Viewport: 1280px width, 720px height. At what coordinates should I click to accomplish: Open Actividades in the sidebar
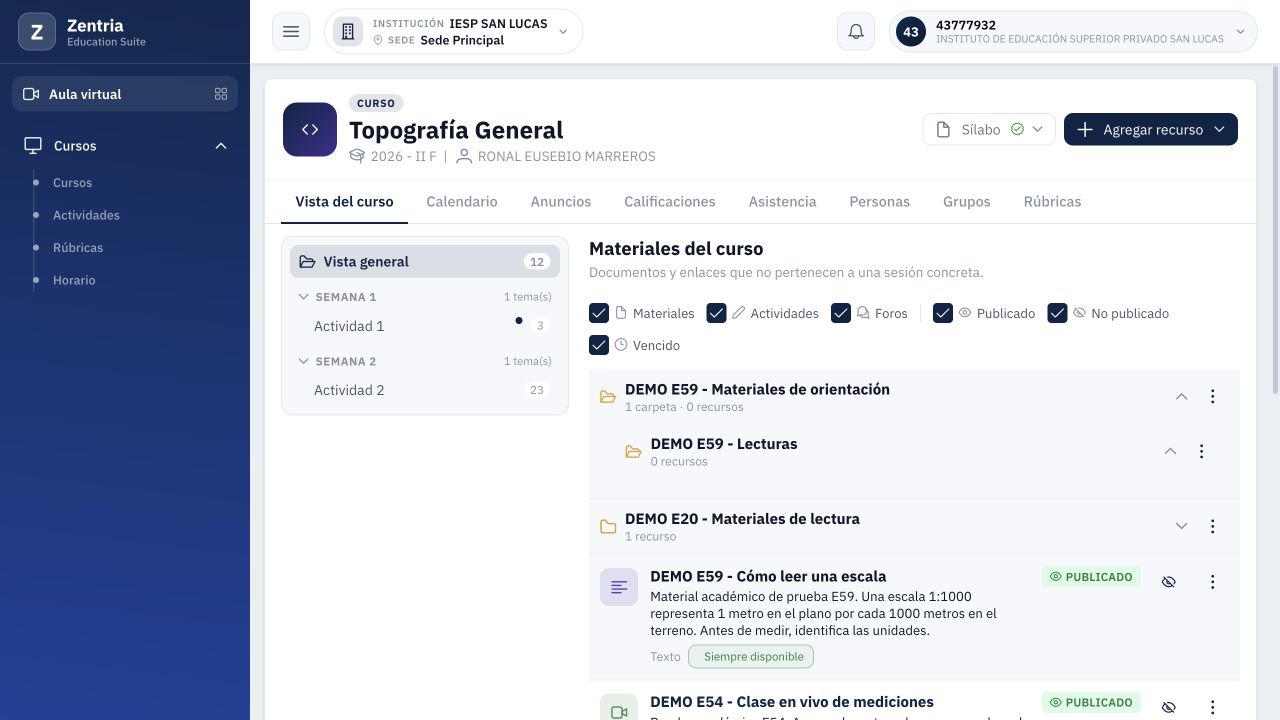86,215
